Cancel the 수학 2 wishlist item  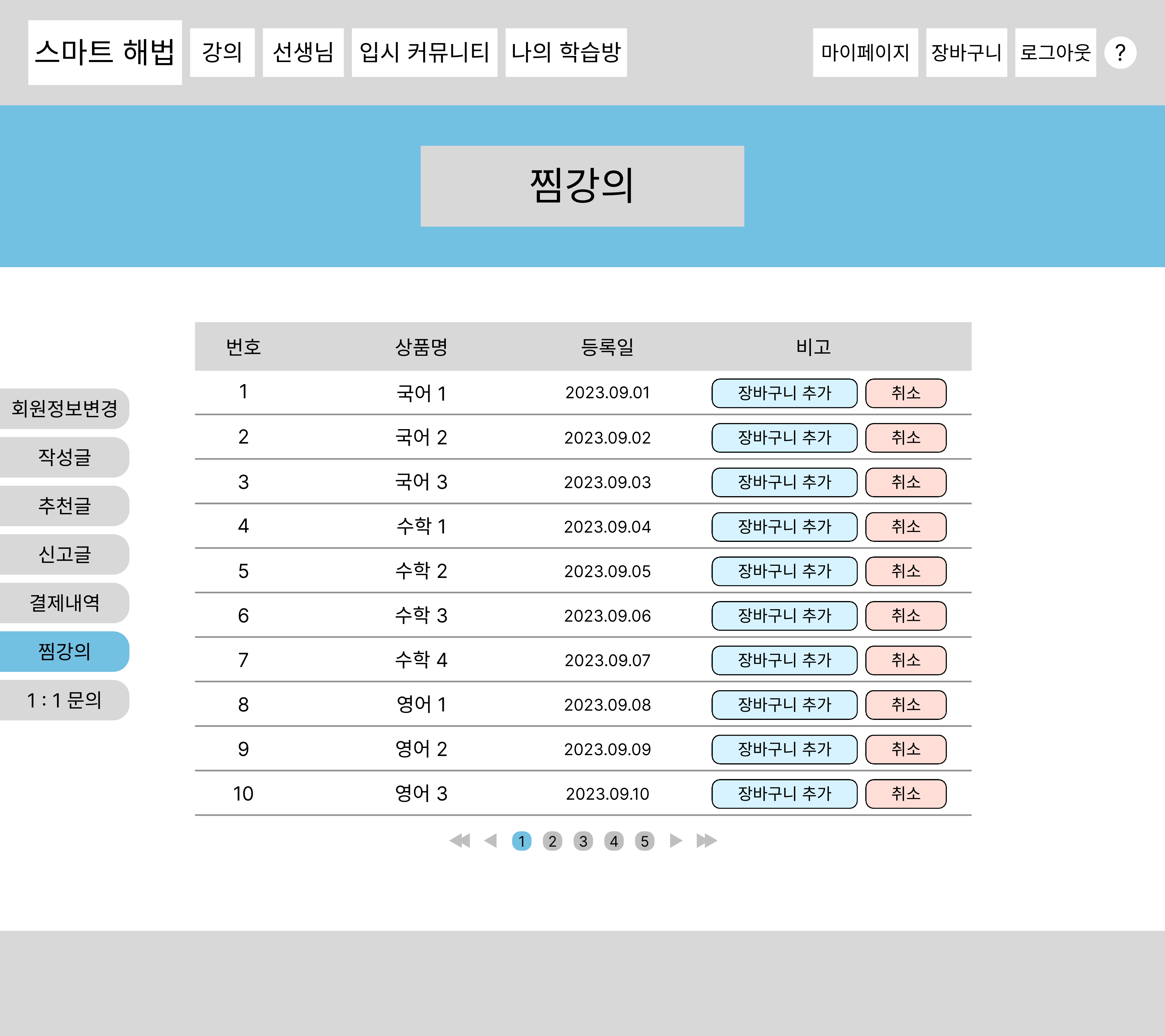905,571
